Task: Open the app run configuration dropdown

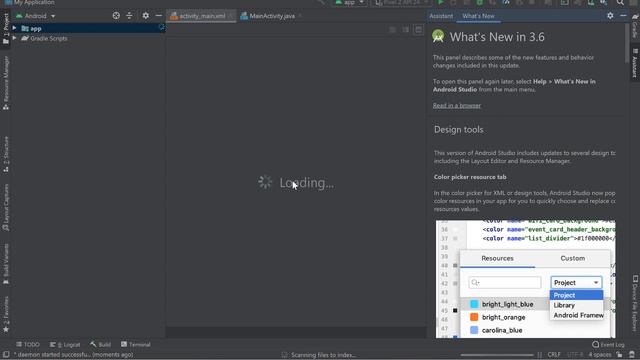Action: pos(350,2)
